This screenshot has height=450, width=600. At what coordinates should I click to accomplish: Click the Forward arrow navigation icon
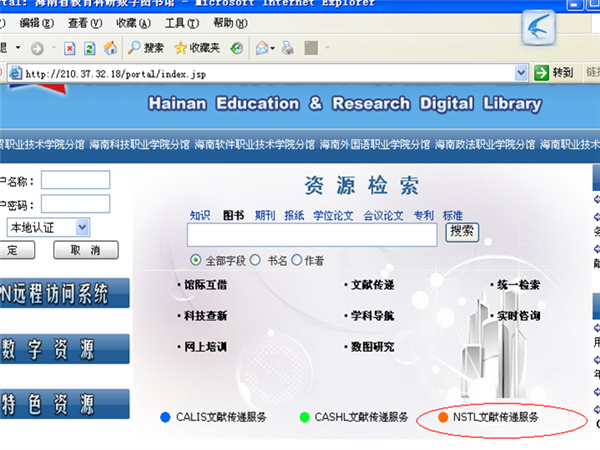click(37, 49)
